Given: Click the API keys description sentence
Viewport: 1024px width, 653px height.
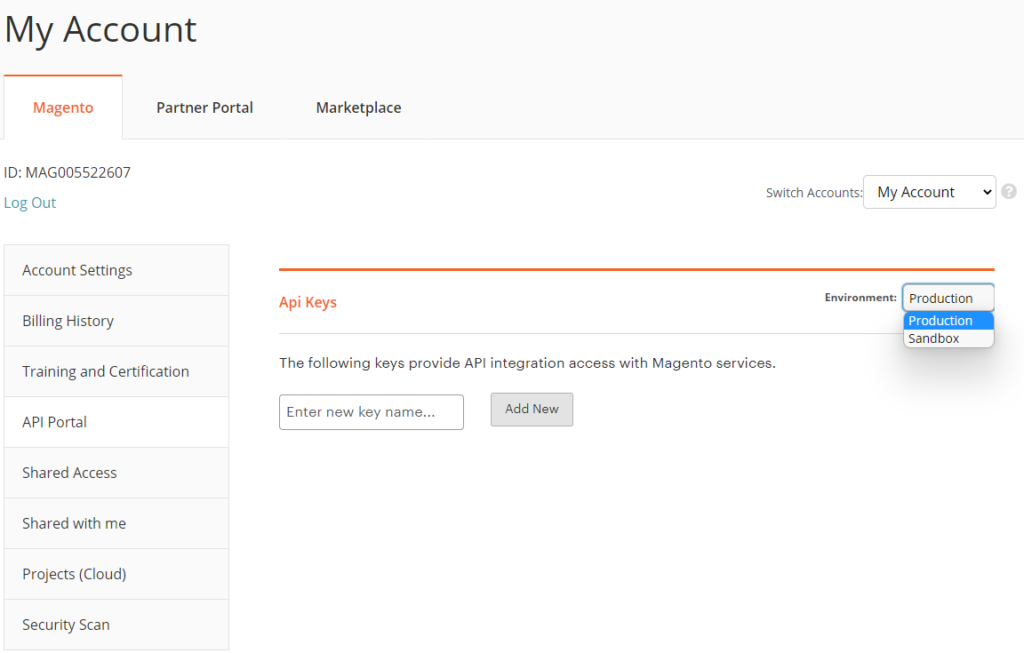Looking at the screenshot, I should (x=528, y=363).
